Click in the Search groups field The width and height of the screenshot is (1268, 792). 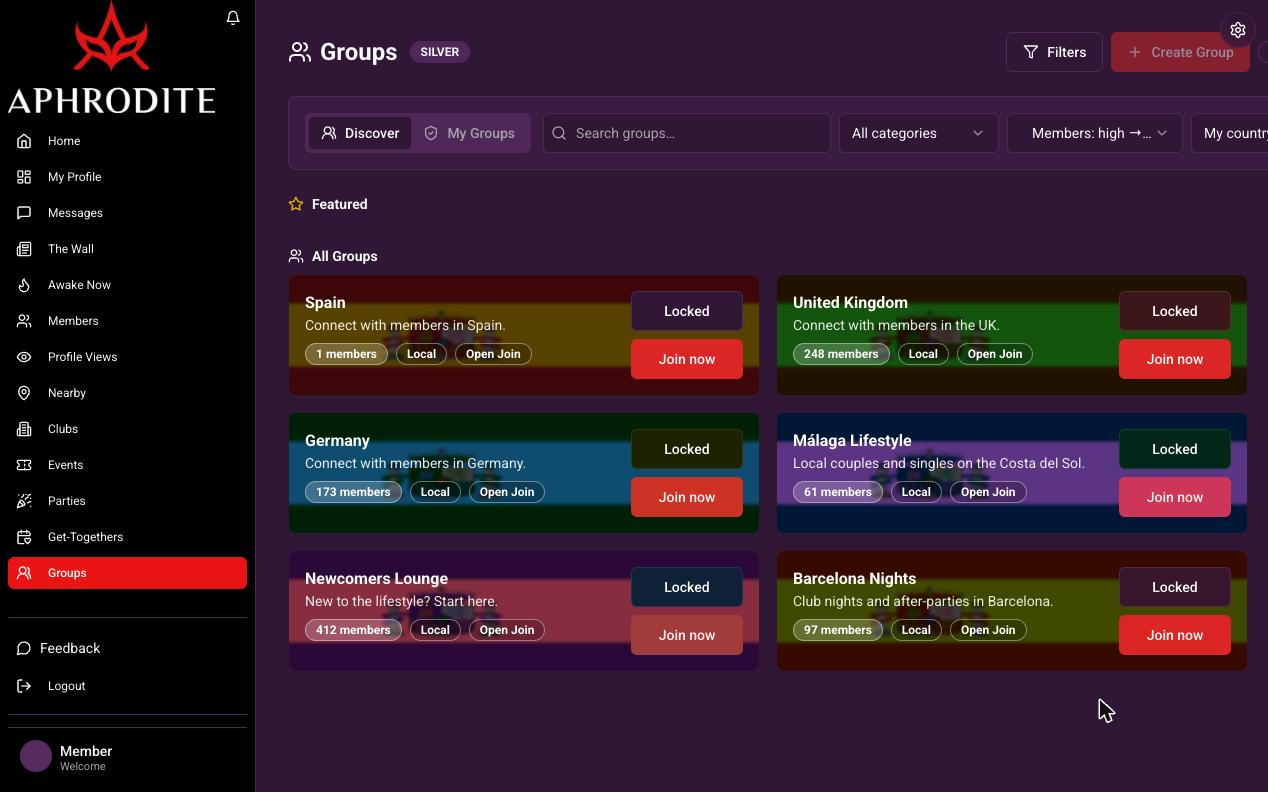click(x=686, y=133)
